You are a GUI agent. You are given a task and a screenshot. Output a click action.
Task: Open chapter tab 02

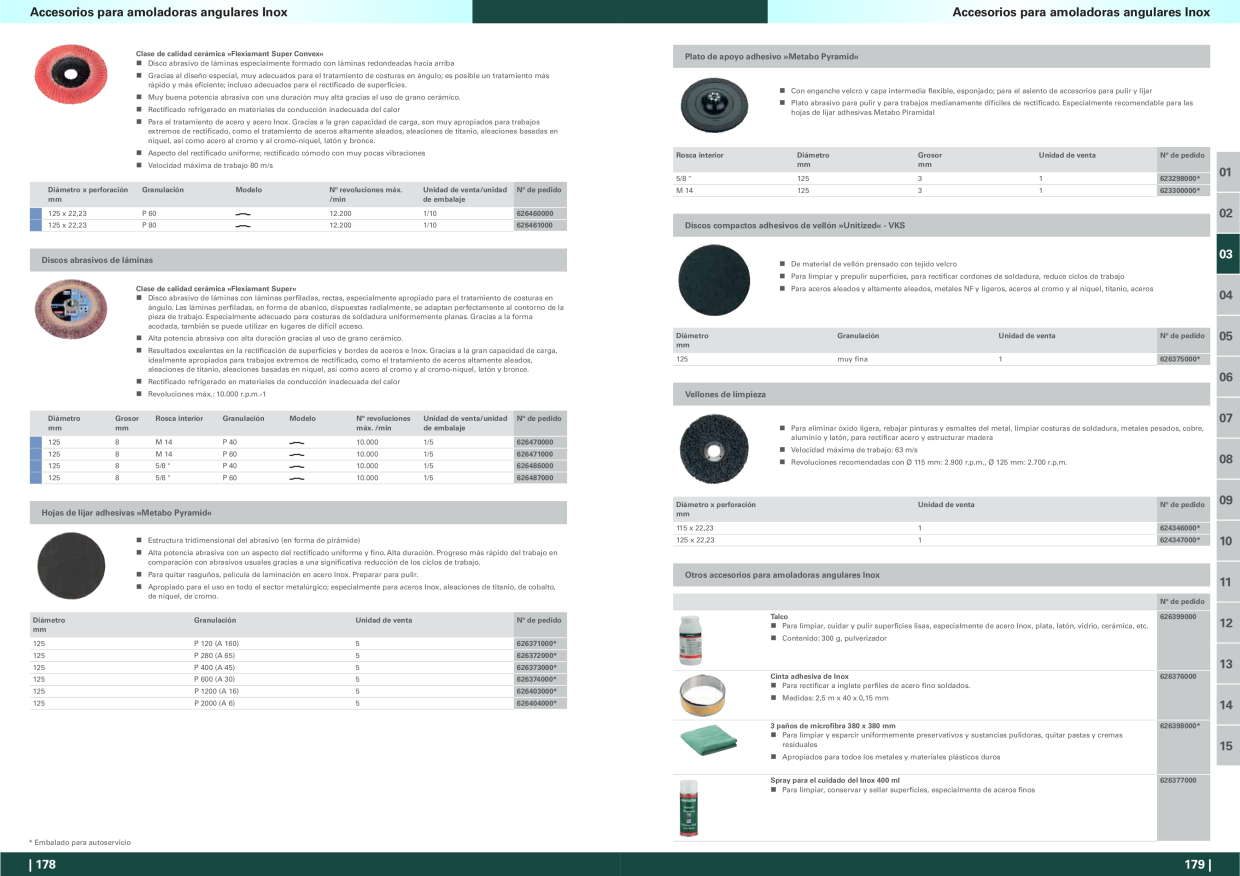pyautogui.click(x=1227, y=213)
